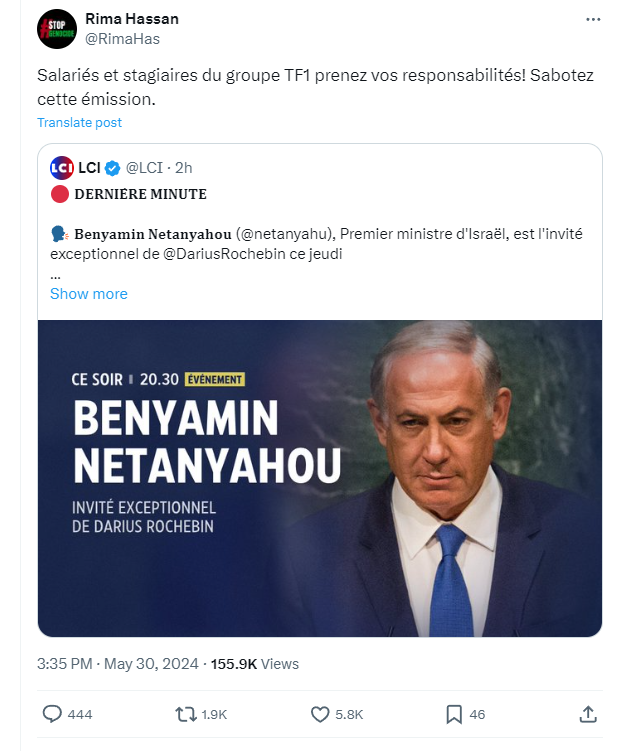Click the share upload icon

588,714
